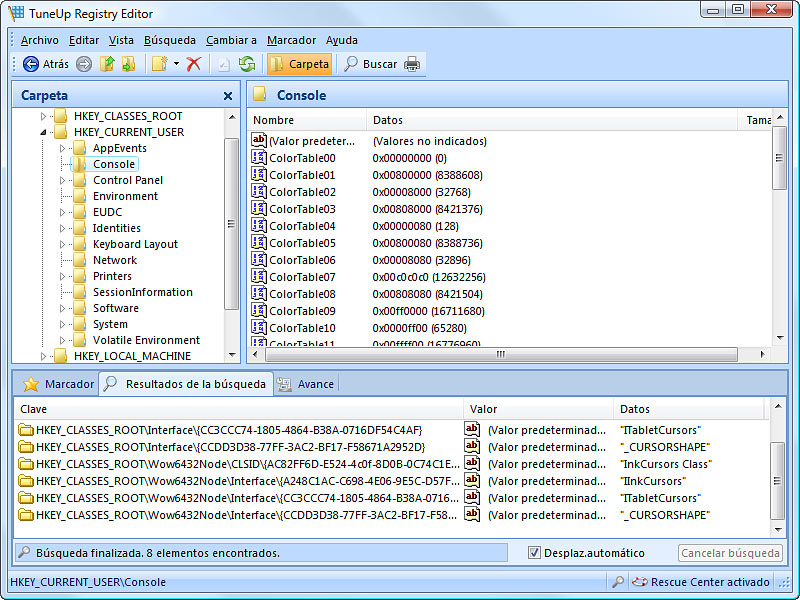This screenshot has width=800, height=600.
Task: Expand the HKEY_LOCAL_MACHINE tree node
Action: (x=43, y=356)
